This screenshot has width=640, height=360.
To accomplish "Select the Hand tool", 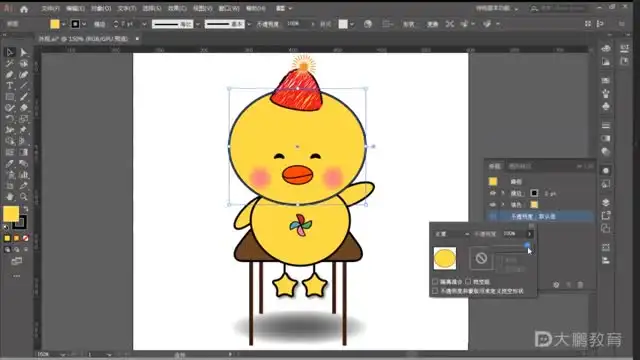I will coord(10,197).
